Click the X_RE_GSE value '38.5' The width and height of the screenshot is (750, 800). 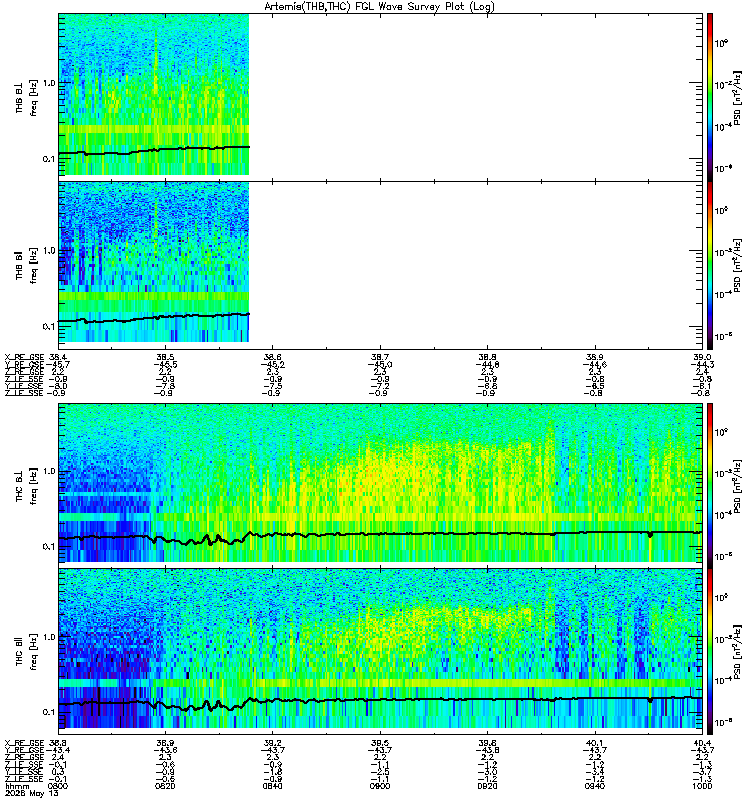click(x=165, y=357)
